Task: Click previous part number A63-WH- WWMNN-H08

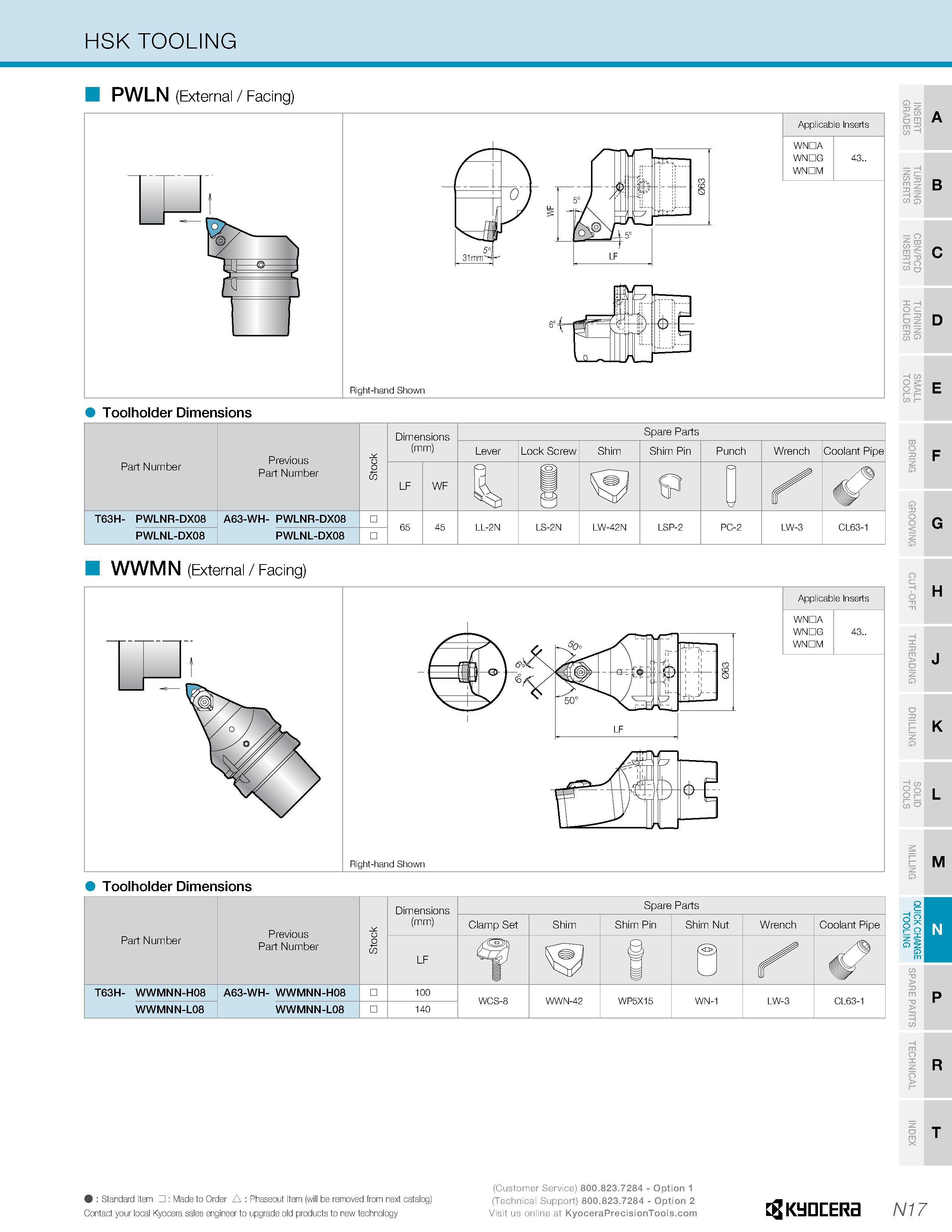Action: pyautogui.click(x=284, y=992)
